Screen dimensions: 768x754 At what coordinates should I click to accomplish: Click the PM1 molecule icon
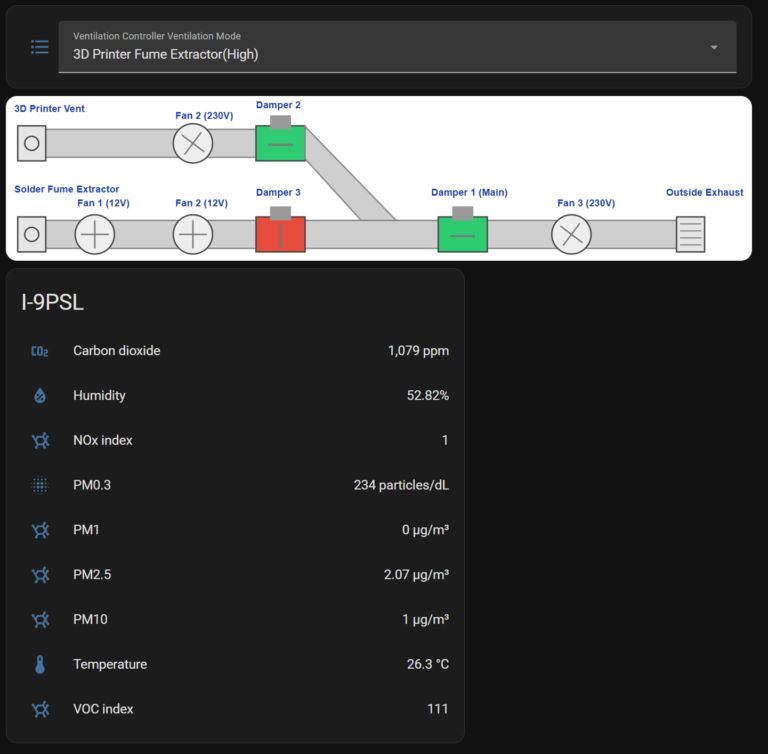[x=40, y=530]
